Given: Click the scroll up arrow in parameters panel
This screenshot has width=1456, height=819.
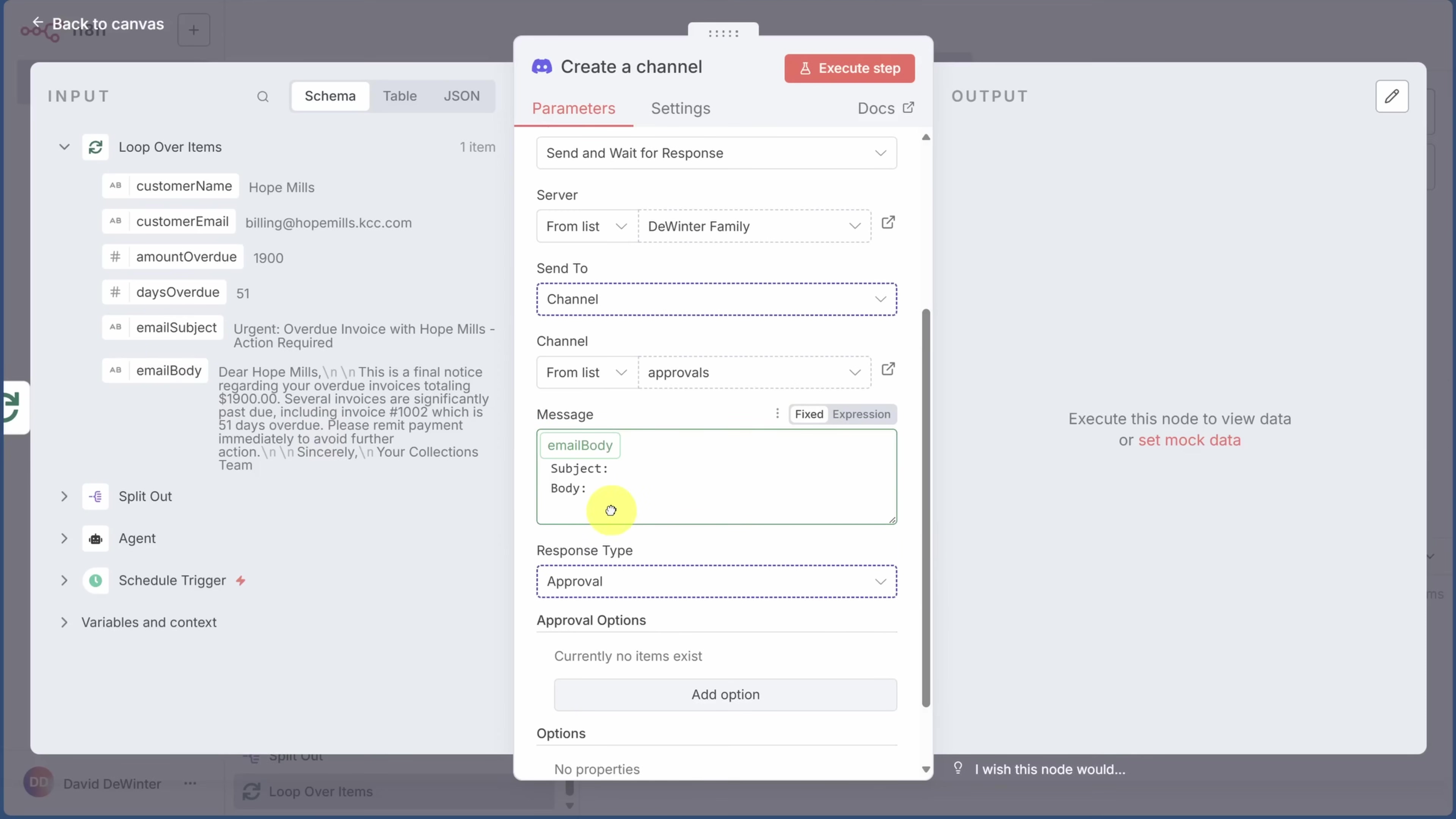Looking at the screenshot, I should pos(925,137).
